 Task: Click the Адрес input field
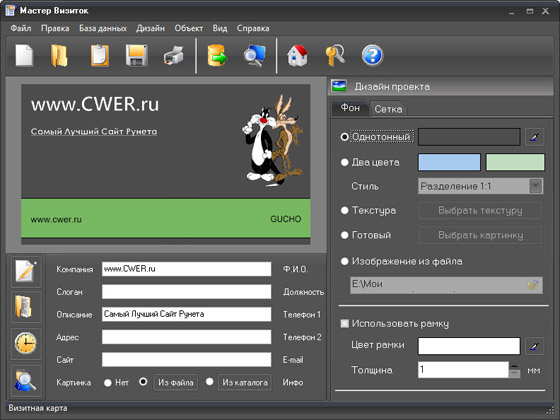point(186,337)
